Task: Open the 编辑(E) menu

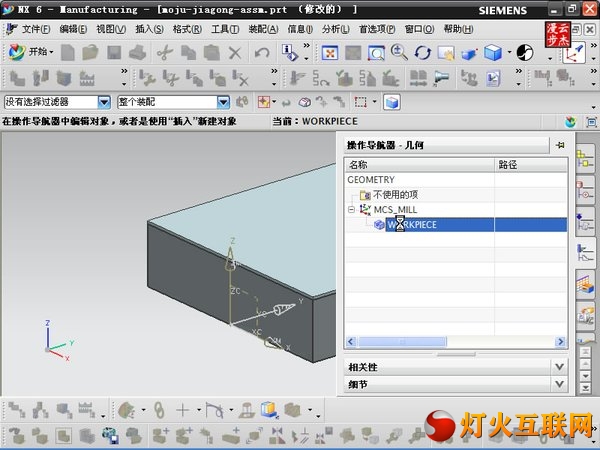Action: pos(73,29)
